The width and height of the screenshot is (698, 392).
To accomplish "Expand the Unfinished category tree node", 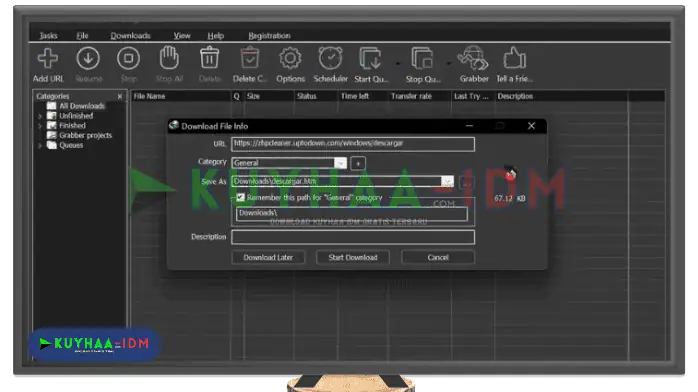I will 40,116.
